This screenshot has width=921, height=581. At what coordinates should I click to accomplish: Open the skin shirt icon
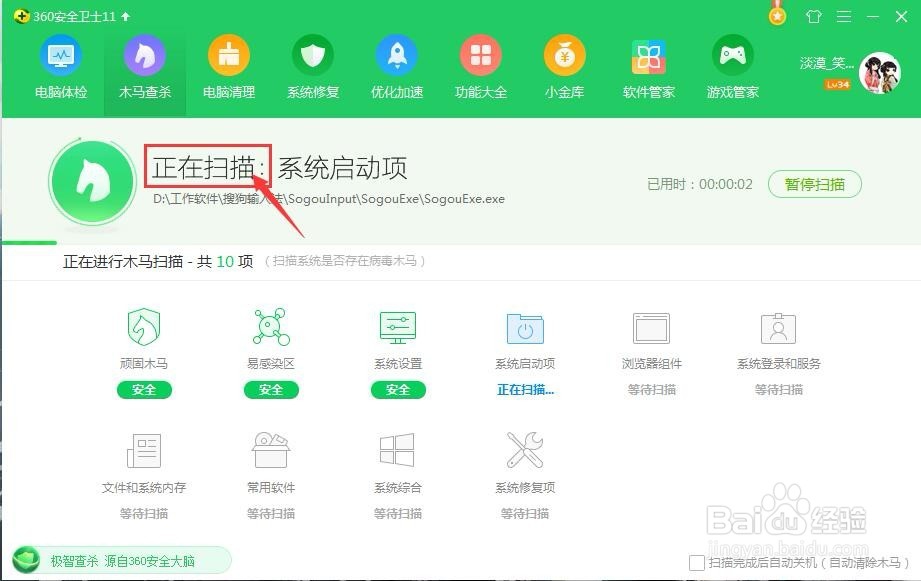tap(814, 16)
